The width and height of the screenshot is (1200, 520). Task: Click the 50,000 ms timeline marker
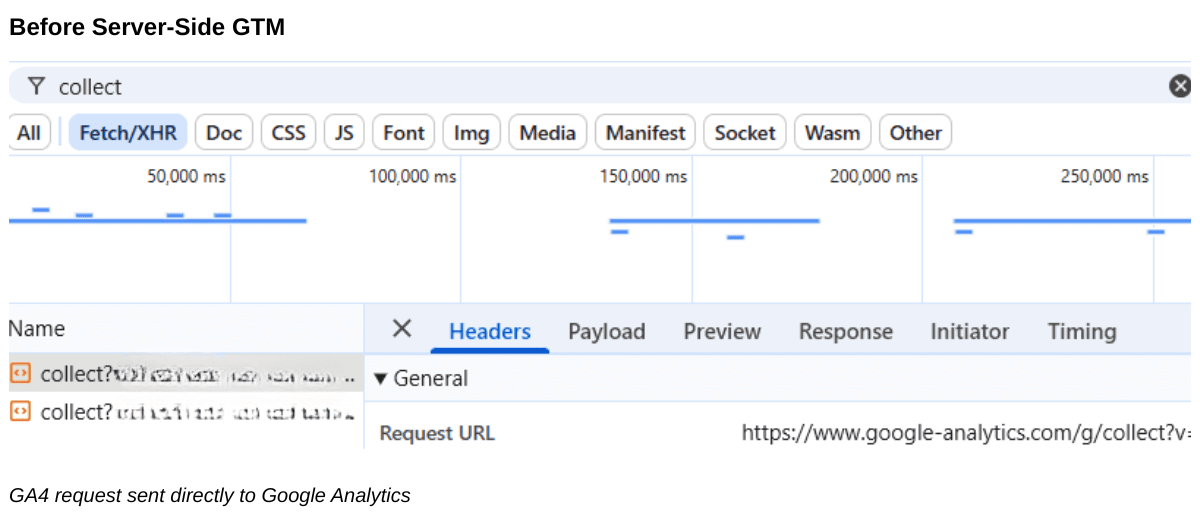[x=187, y=177]
